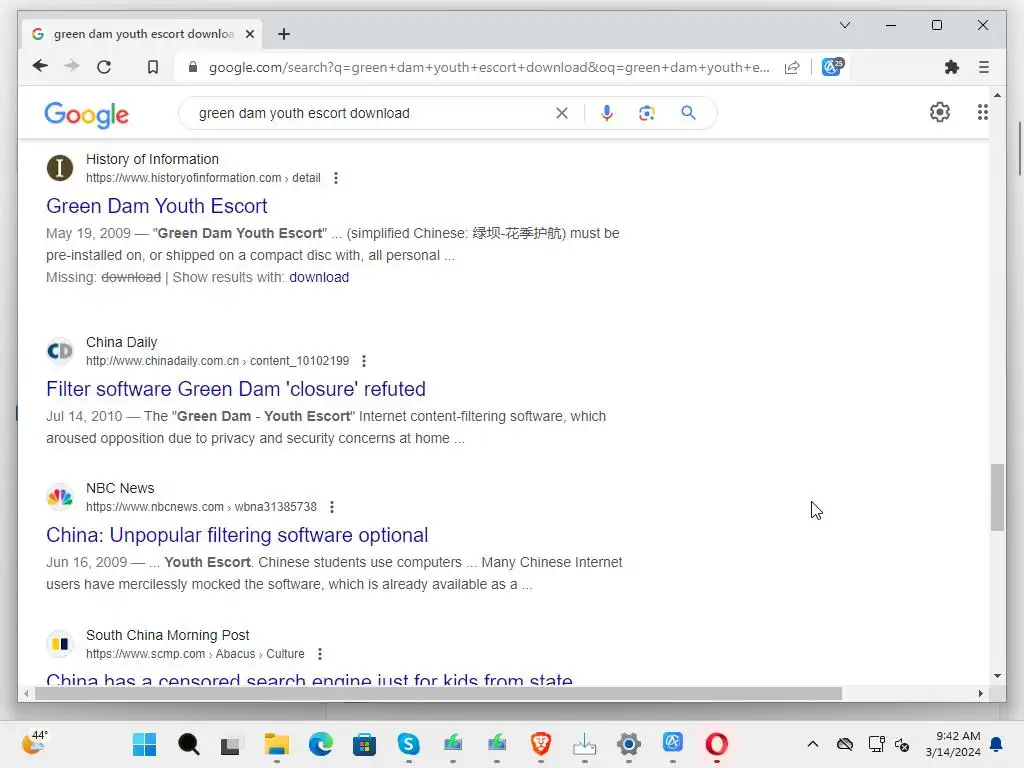
Task: Click the scroll right arrow
Action: click(980, 694)
